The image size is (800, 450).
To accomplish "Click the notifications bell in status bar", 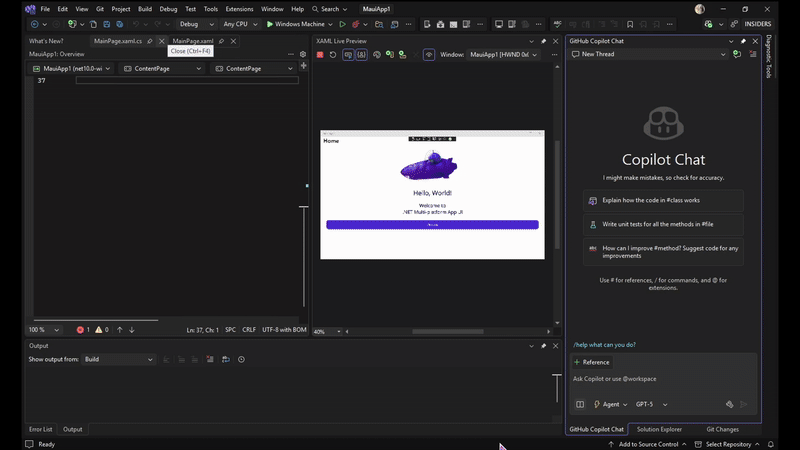I will pyautogui.click(x=771, y=443).
